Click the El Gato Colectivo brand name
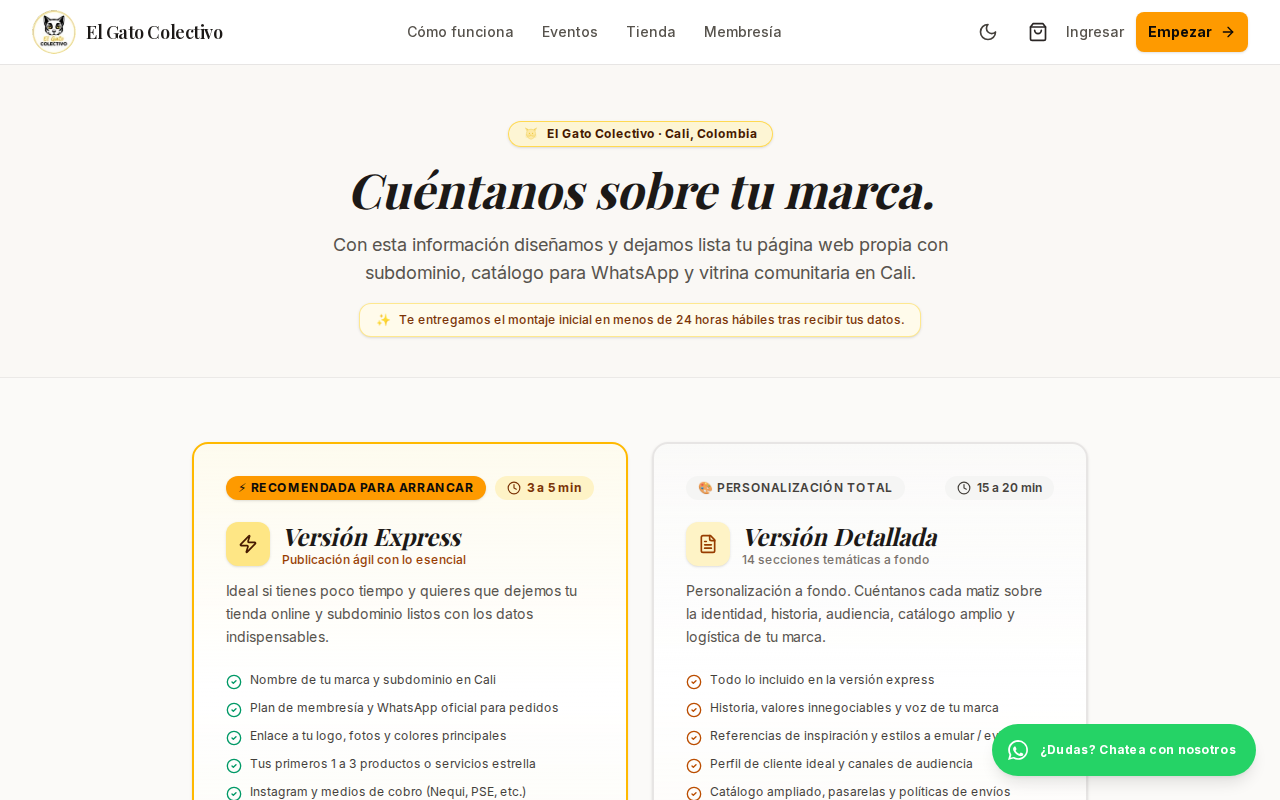Screen dimensions: 1280x800 (x=154, y=32)
